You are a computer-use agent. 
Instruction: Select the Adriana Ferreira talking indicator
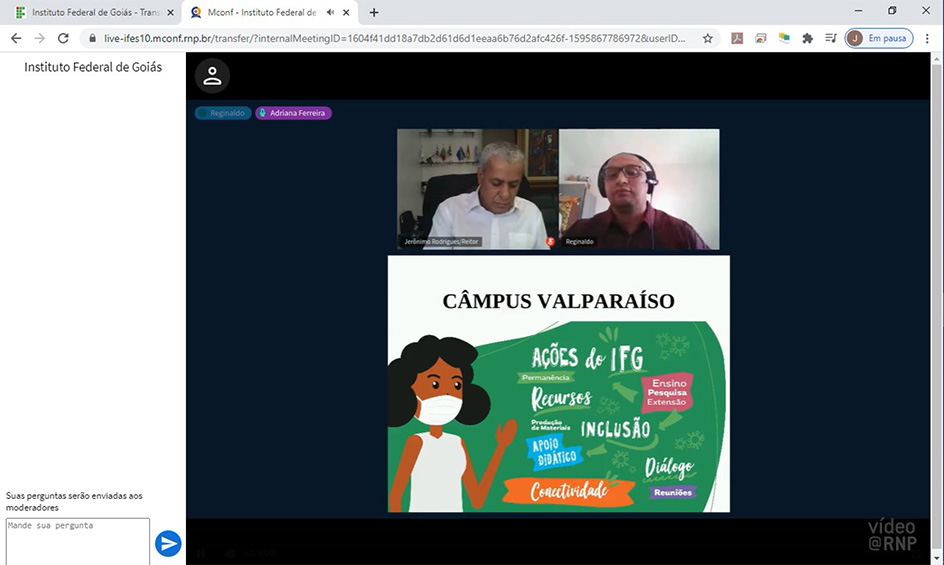[293, 113]
